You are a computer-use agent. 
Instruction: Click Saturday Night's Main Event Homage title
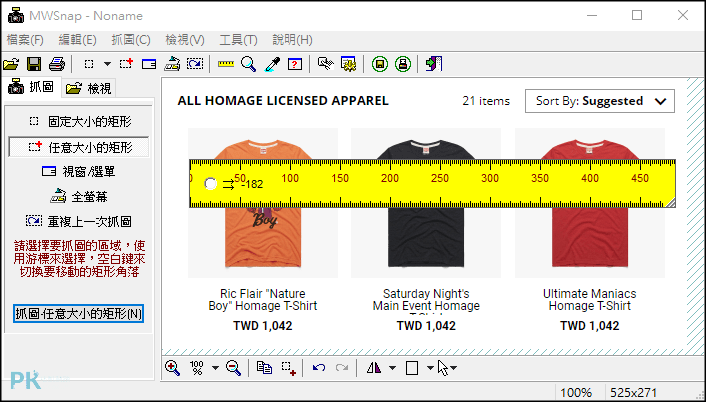coord(426,300)
